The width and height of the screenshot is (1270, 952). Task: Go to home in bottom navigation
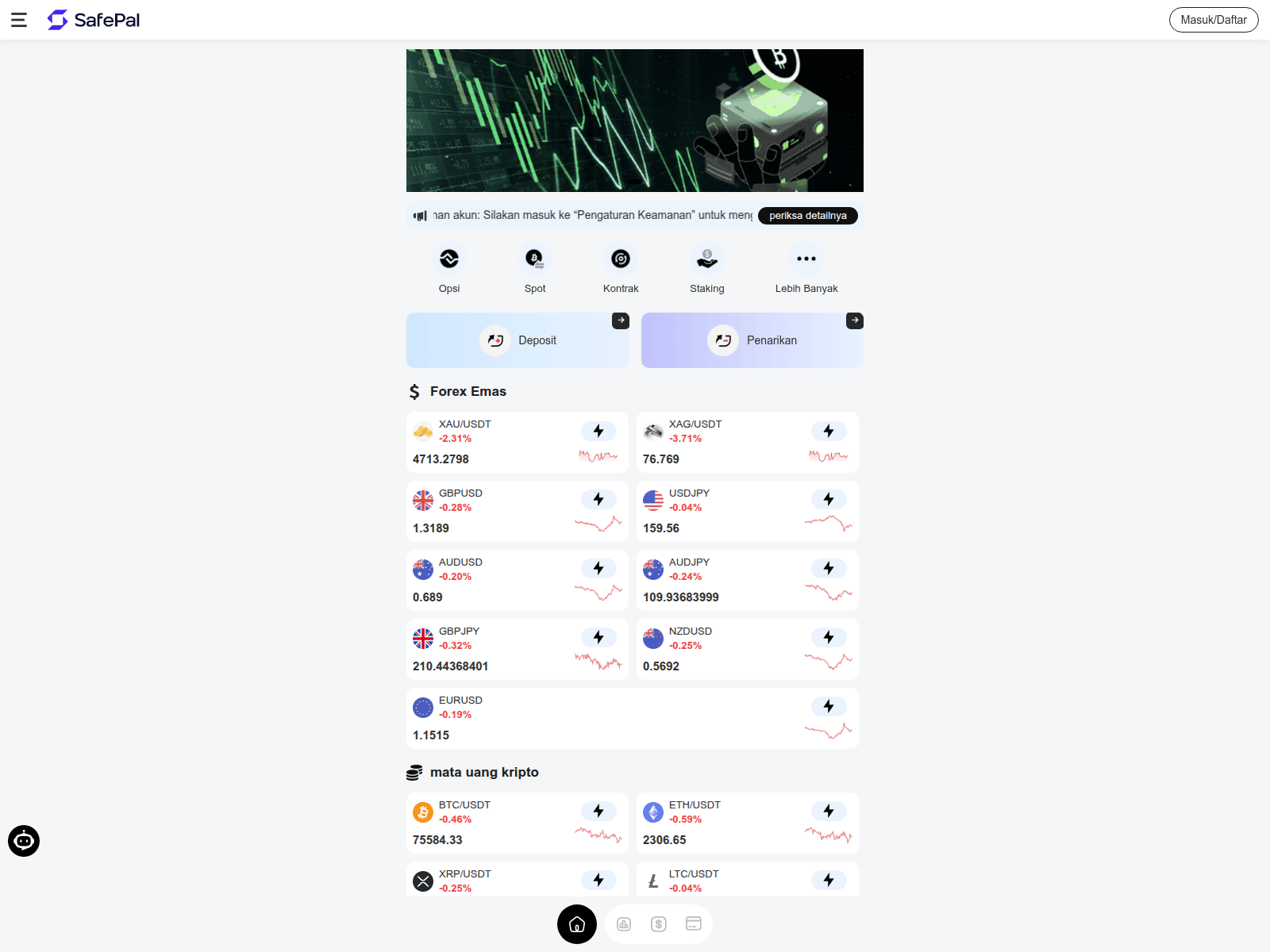pyautogui.click(x=577, y=924)
